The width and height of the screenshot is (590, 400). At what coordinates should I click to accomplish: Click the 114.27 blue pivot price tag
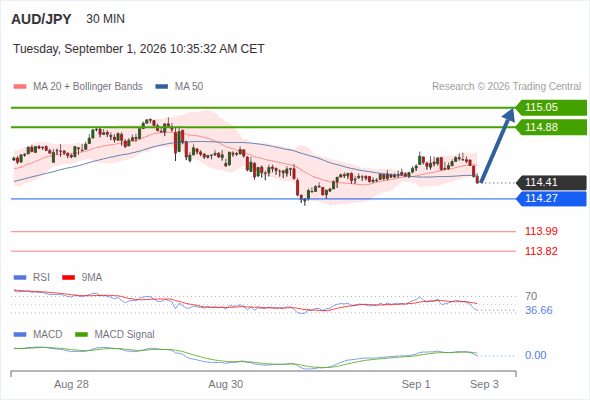pos(551,199)
